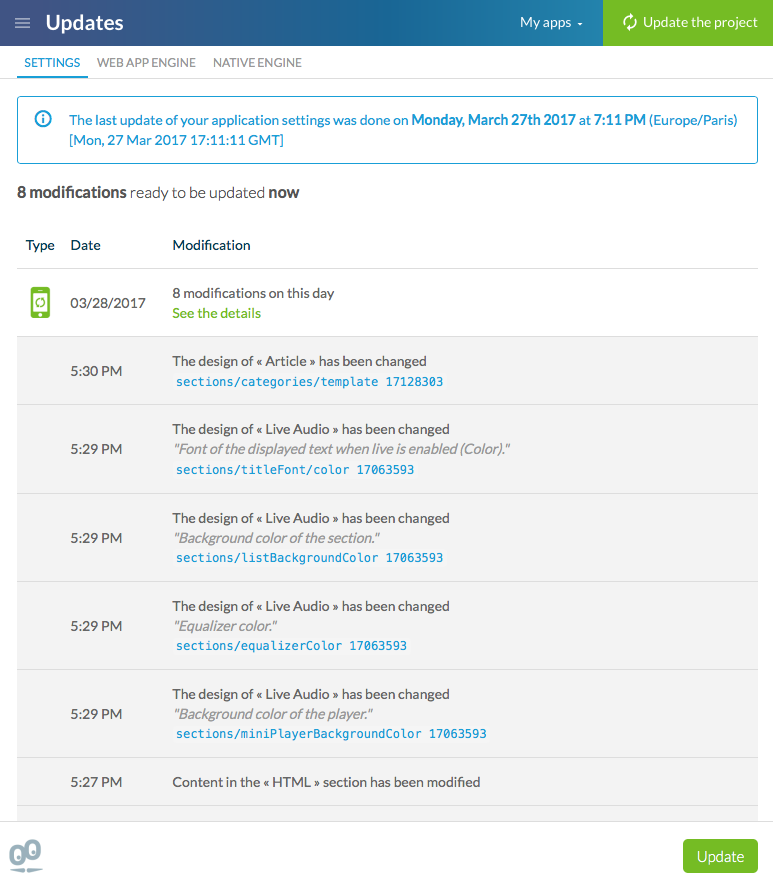Expand the My apps dropdown
The image size is (773, 885).
click(x=551, y=23)
